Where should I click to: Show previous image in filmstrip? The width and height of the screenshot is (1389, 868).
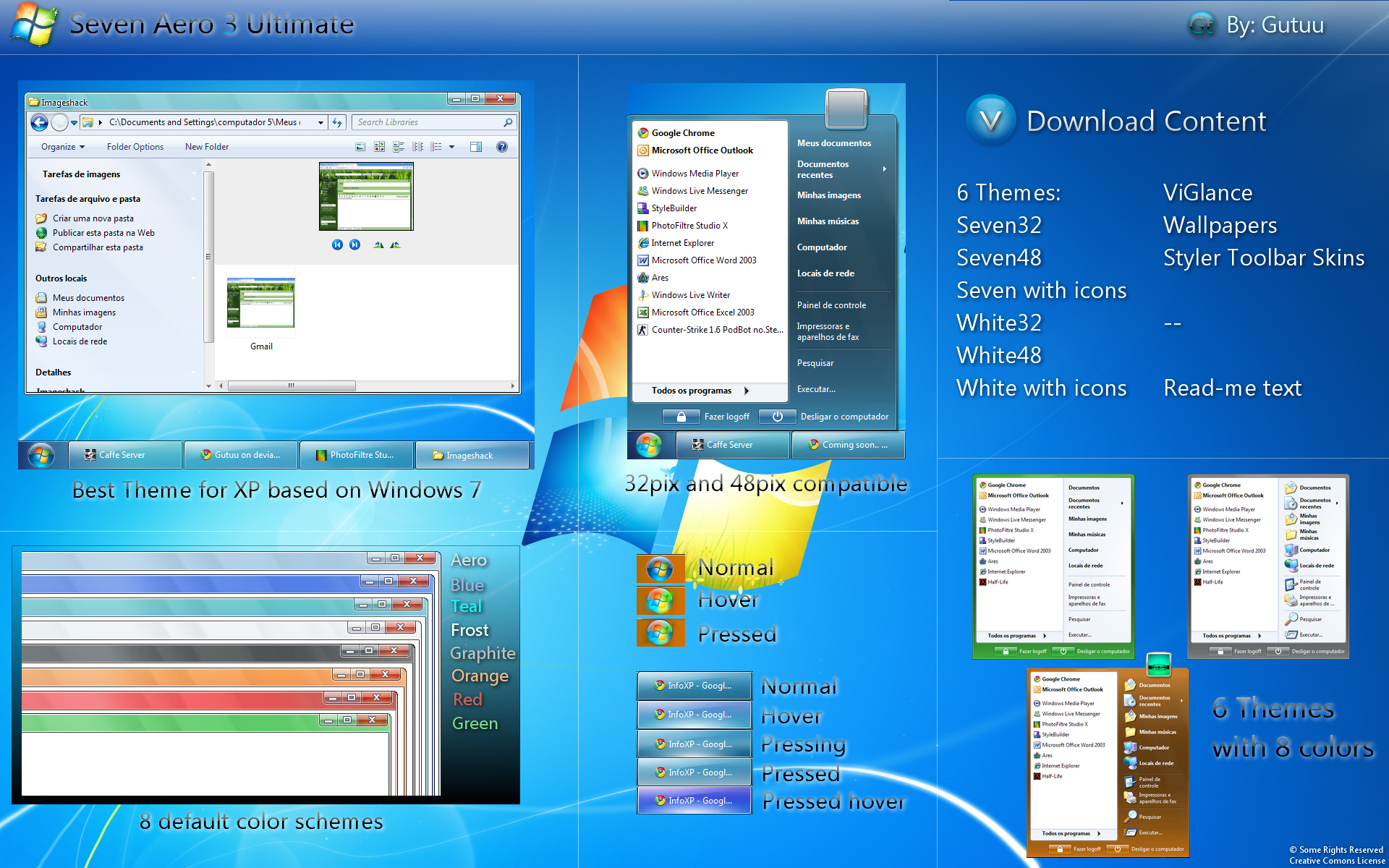pyautogui.click(x=337, y=244)
